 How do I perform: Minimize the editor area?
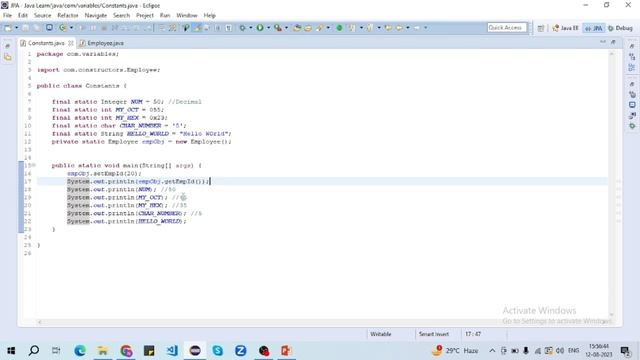pyautogui.click(x=603, y=42)
